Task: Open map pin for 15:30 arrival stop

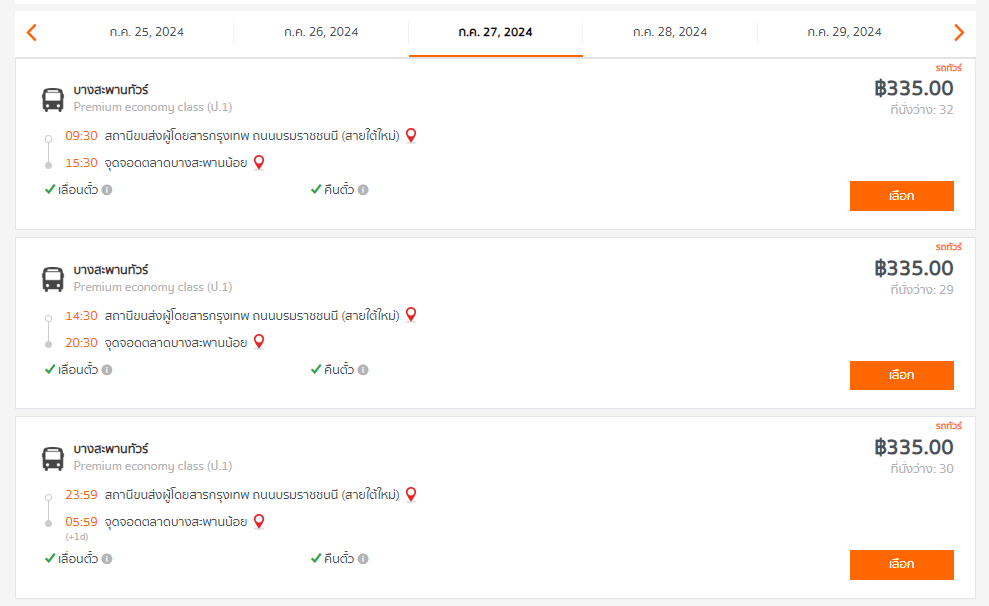Action: (259, 163)
